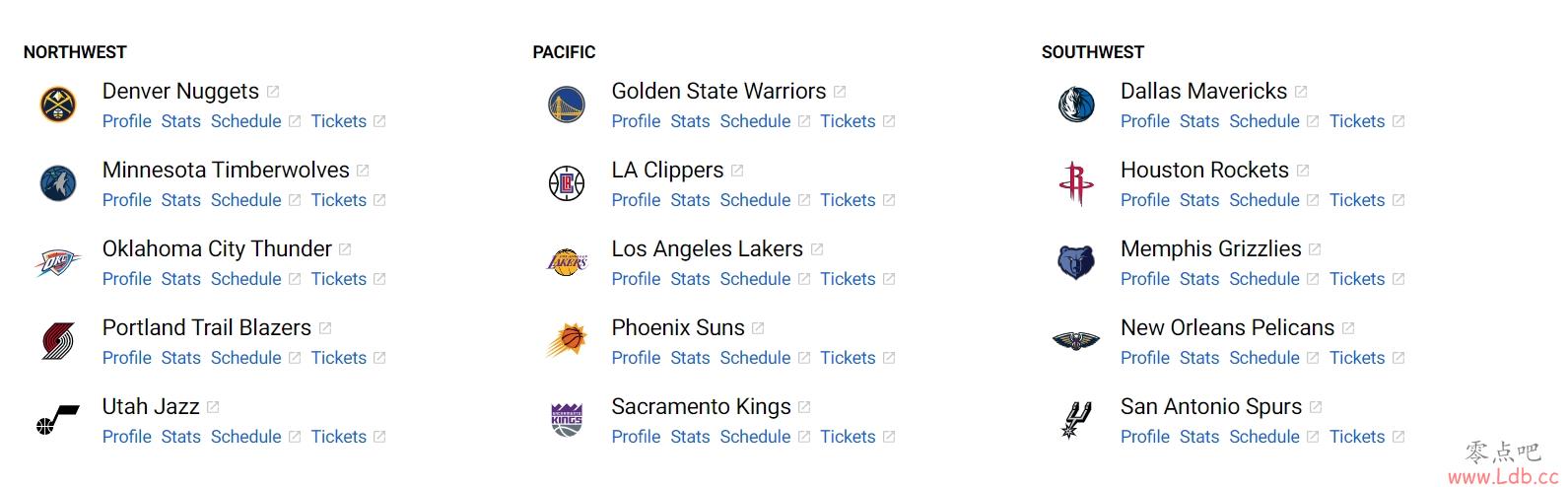
Task: Open Oklahoma City Thunder Profile link
Action: (127, 279)
